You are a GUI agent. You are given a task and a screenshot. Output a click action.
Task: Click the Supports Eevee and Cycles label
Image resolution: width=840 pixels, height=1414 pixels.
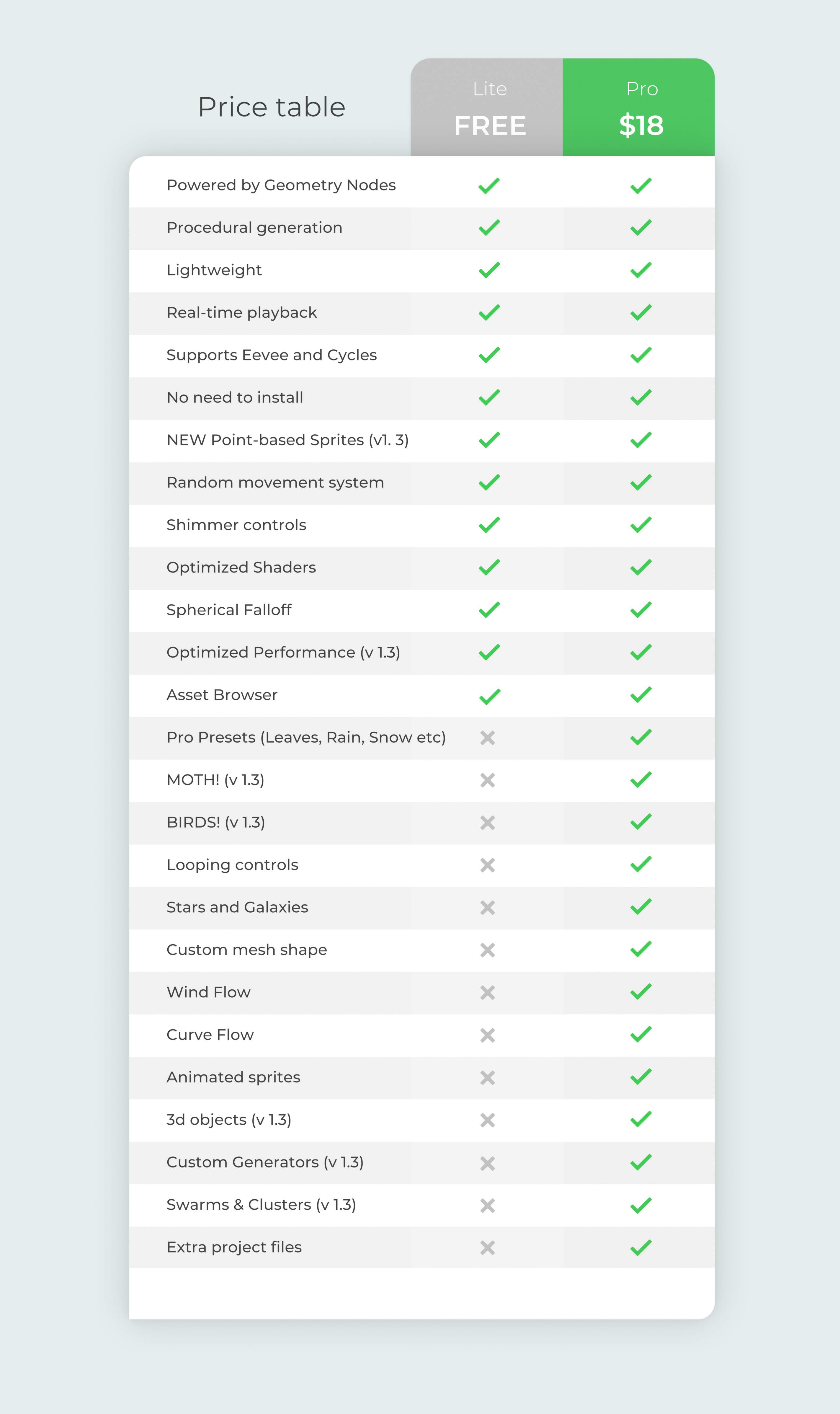point(272,355)
